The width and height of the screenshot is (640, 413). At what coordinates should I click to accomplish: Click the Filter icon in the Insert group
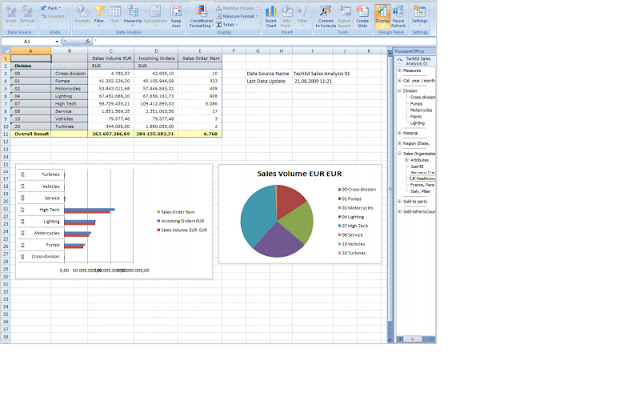point(302,15)
